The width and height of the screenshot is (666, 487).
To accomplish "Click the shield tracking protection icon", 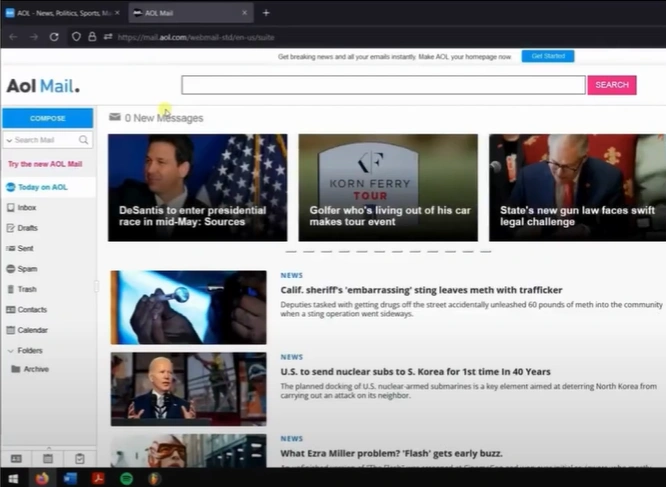I will (x=76, y=37).
